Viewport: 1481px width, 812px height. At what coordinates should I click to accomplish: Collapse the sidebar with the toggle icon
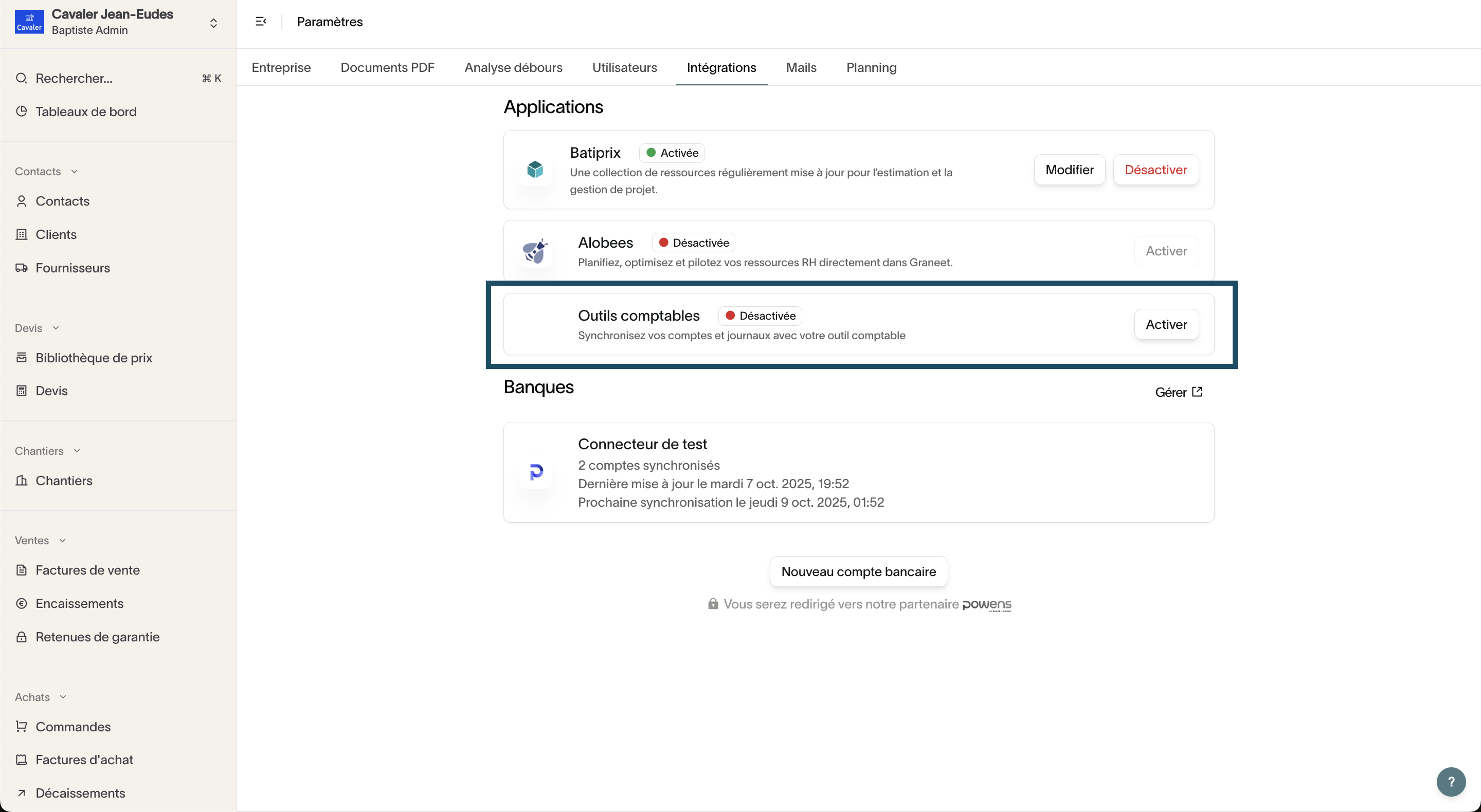click(x=260, y=22)
